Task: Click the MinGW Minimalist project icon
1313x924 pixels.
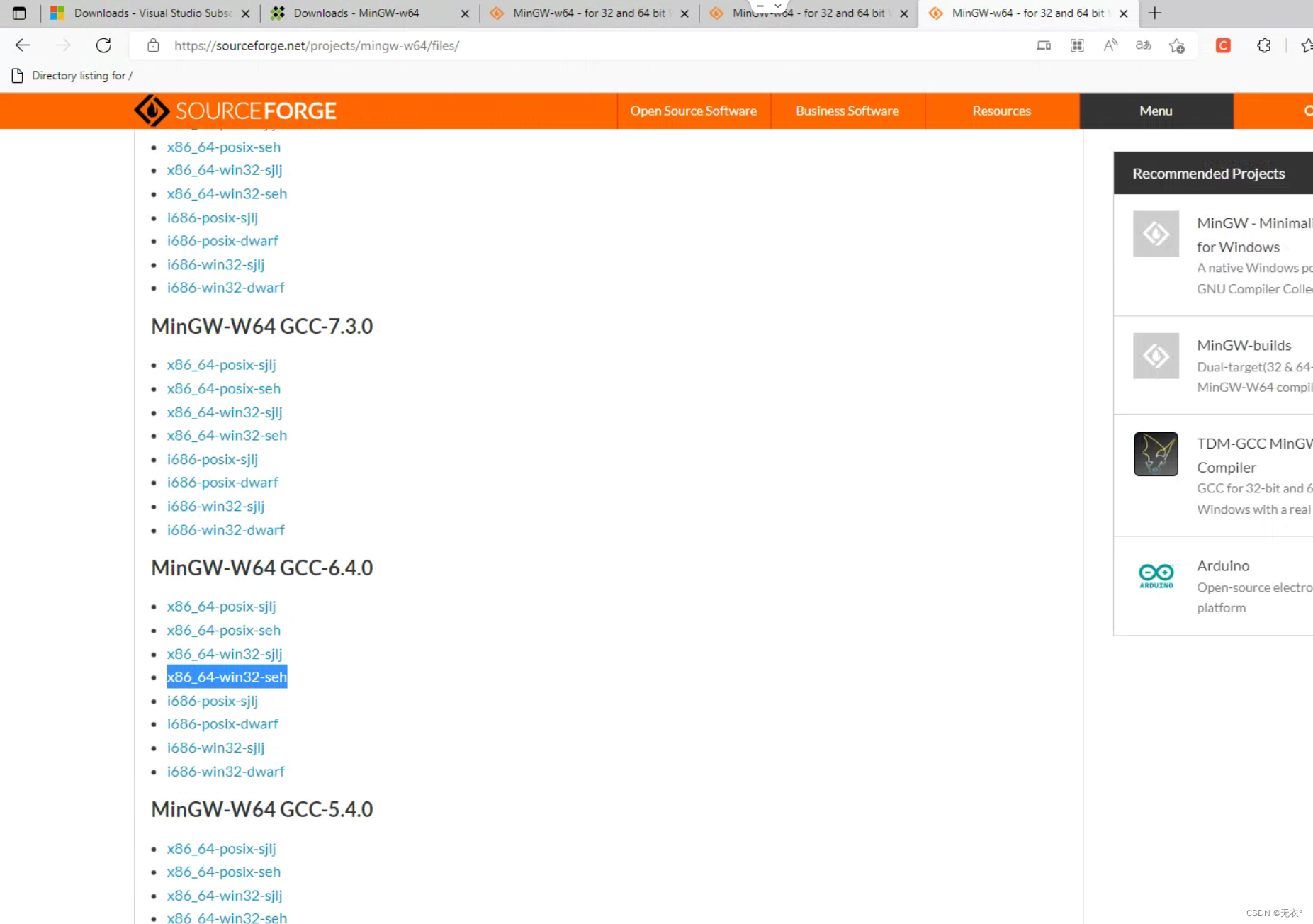Action: (1156, 234)
